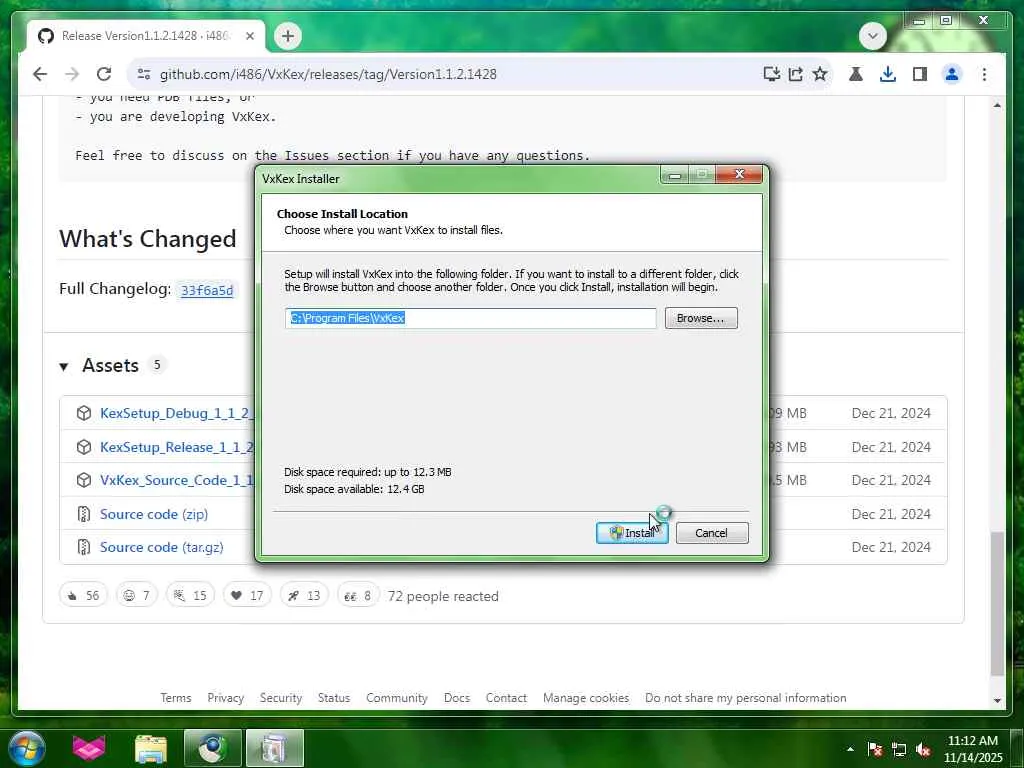Download KexSetup_Debug asset
The width and height of the screenshot is (1024, 768).
coord(176,413)
